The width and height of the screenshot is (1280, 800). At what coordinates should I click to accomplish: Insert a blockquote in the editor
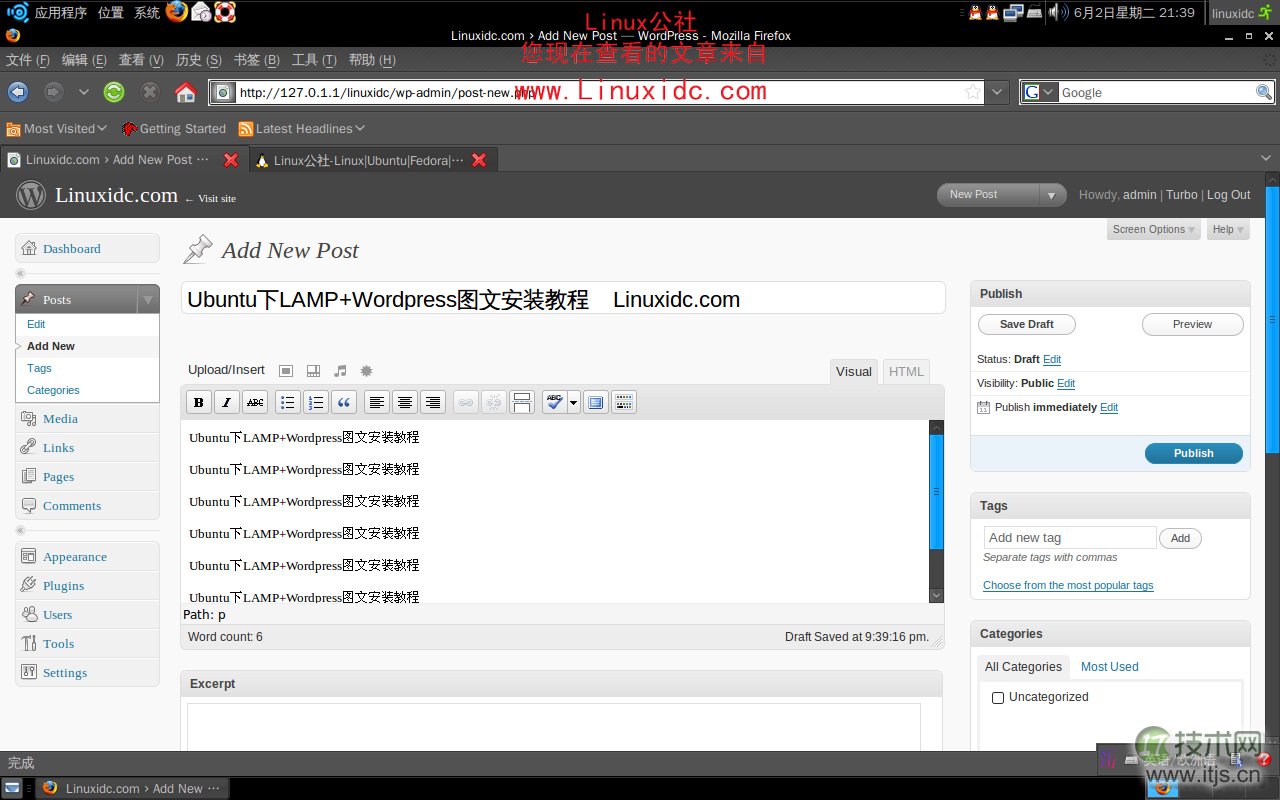tap(344, 402)
